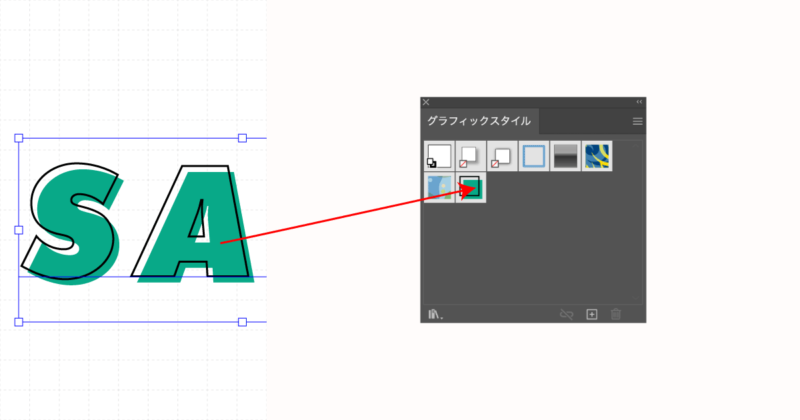Image resolution: width=800 pixels, height=420 pixels.
Task: Apply the green offset-outline graphic style
Action: 471,187
